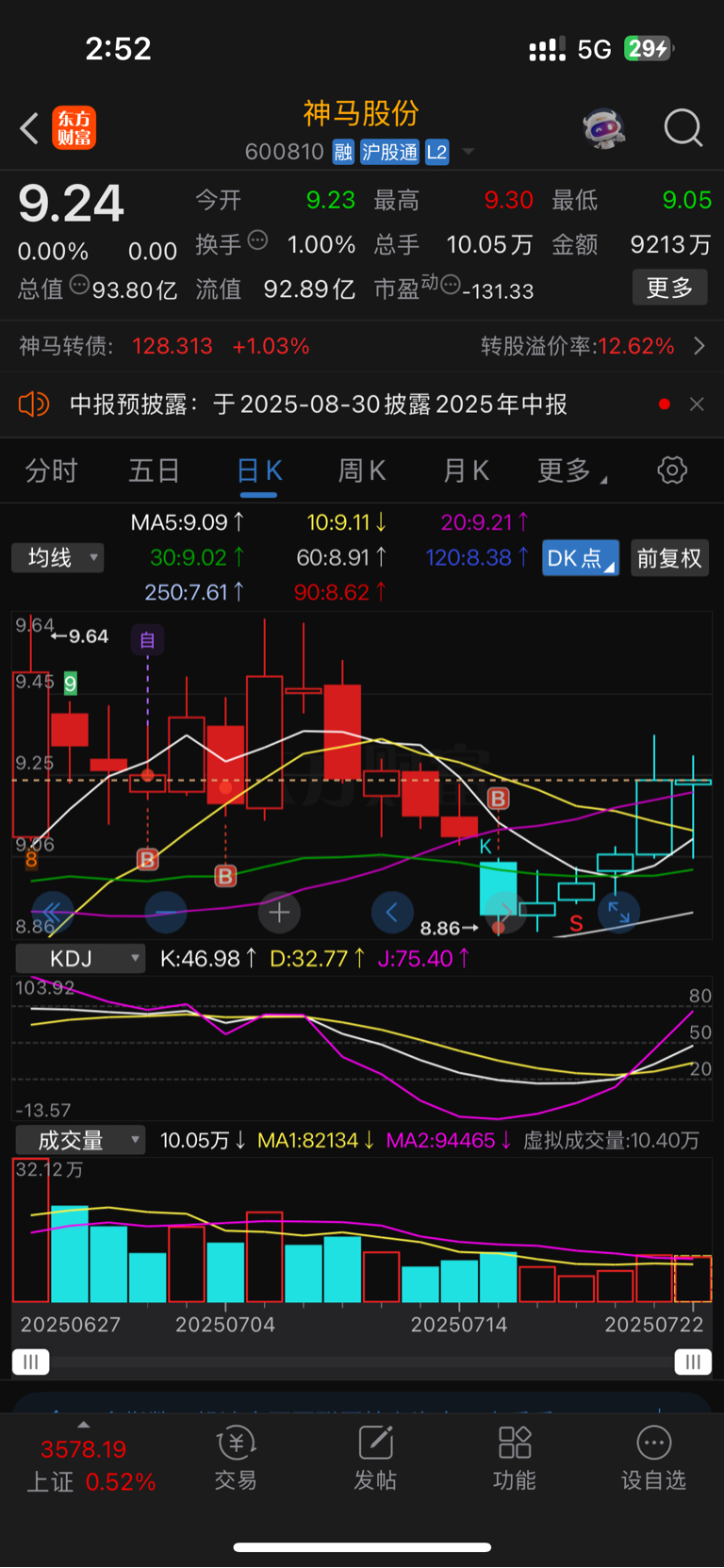Tap the 设自选 watchlist button
Image resolution: width=724 pixels, height=1568 pixels.
(x=654, y=1459)
